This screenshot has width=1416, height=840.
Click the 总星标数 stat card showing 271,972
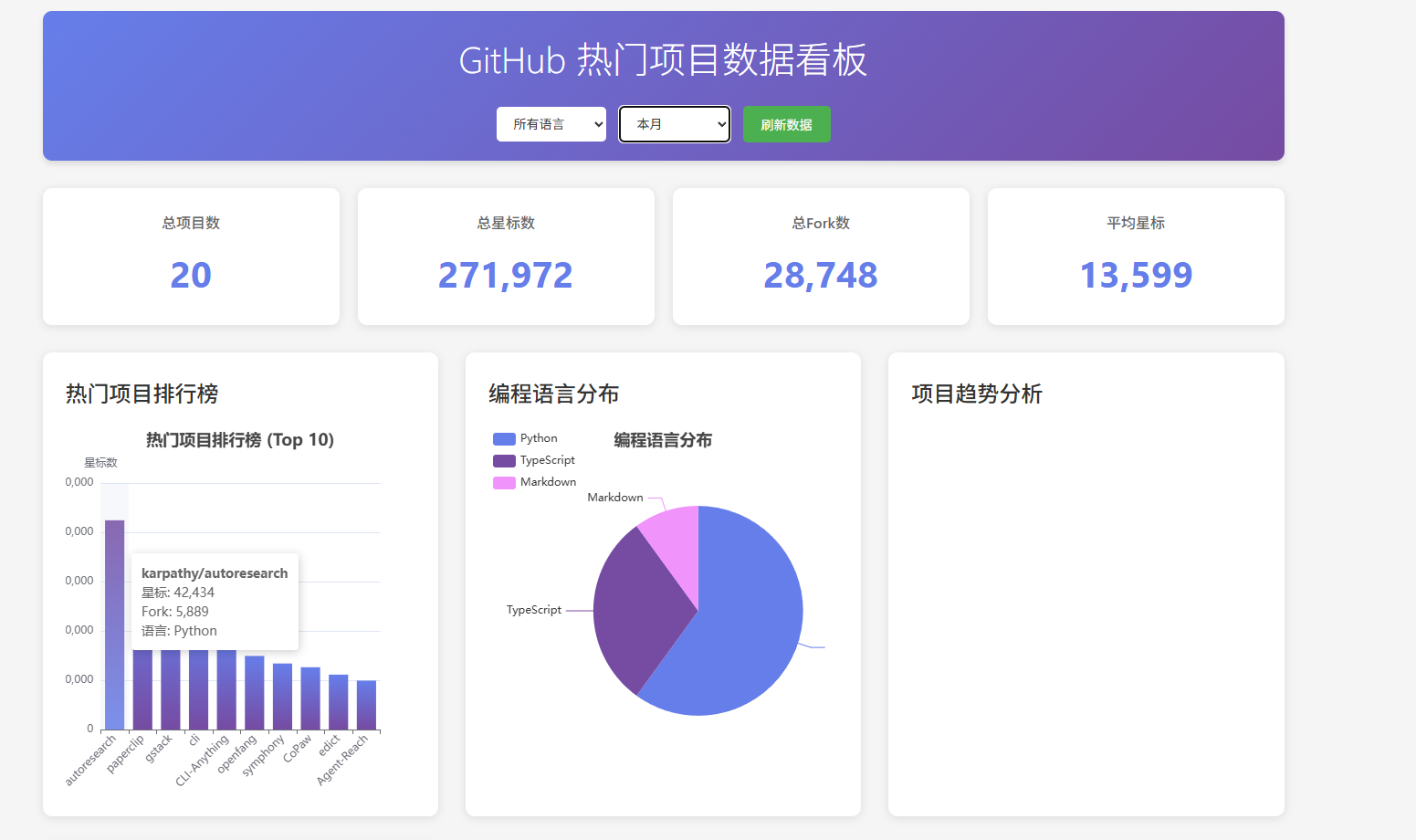point(506,256)
